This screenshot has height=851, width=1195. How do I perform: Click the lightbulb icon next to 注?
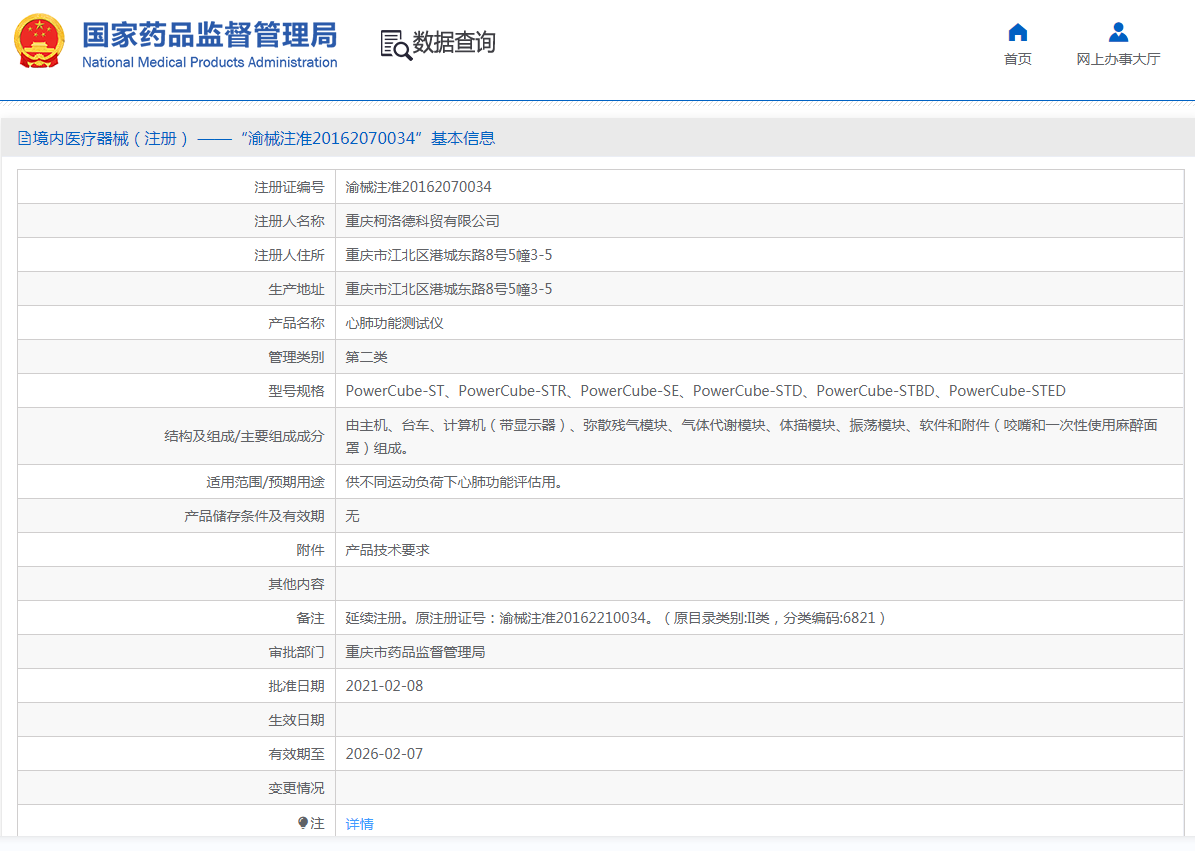(303, 823)
